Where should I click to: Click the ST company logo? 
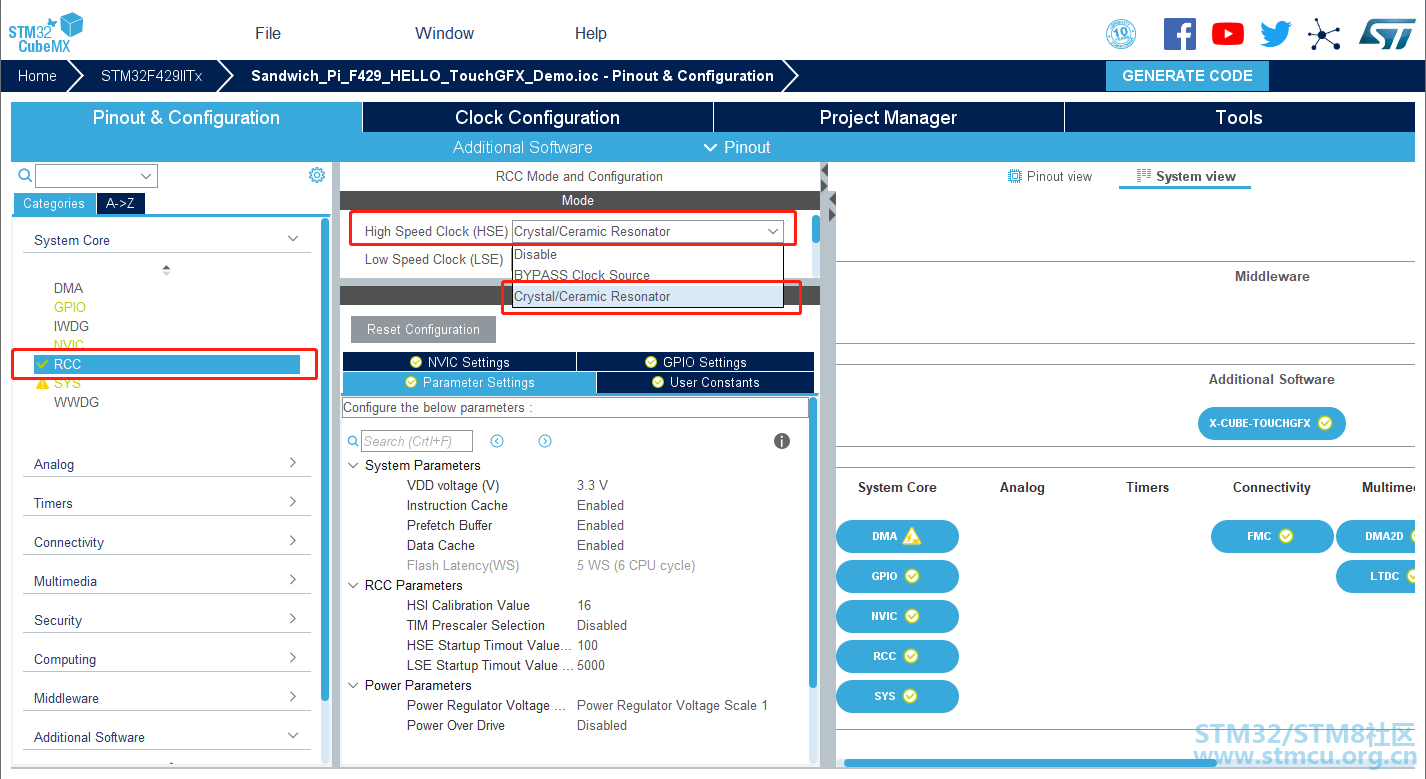(x=1387, y=34)
